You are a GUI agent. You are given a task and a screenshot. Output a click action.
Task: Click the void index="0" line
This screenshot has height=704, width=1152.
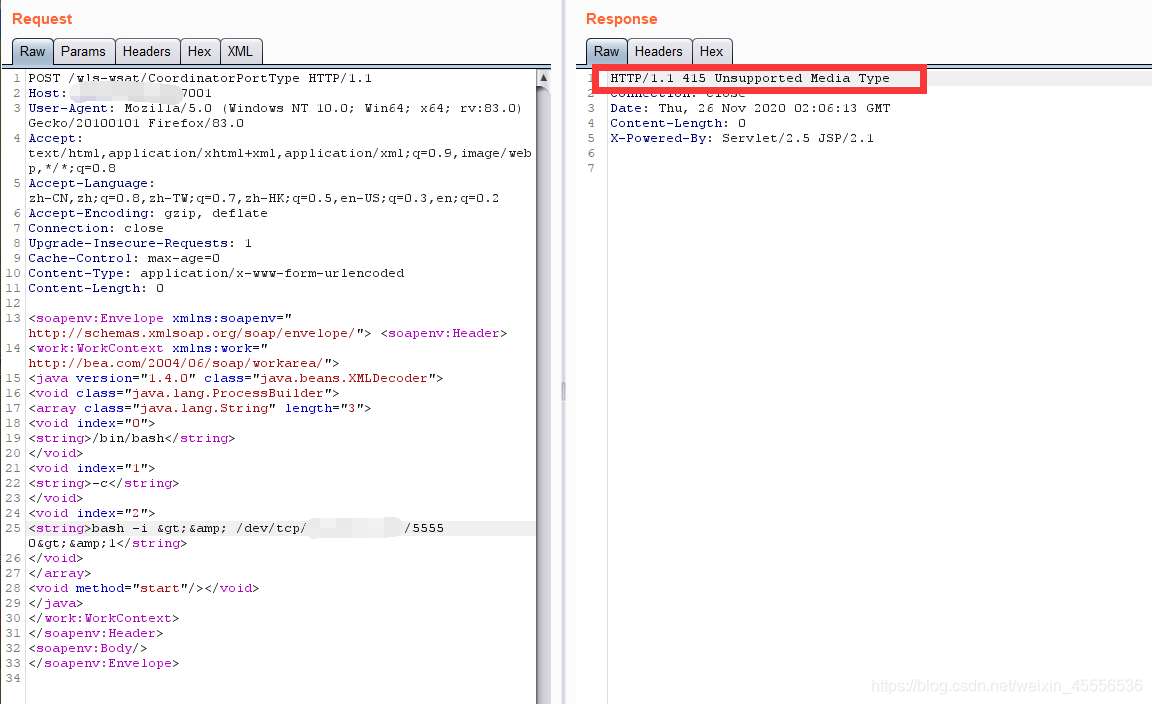(x=92, y=423)
